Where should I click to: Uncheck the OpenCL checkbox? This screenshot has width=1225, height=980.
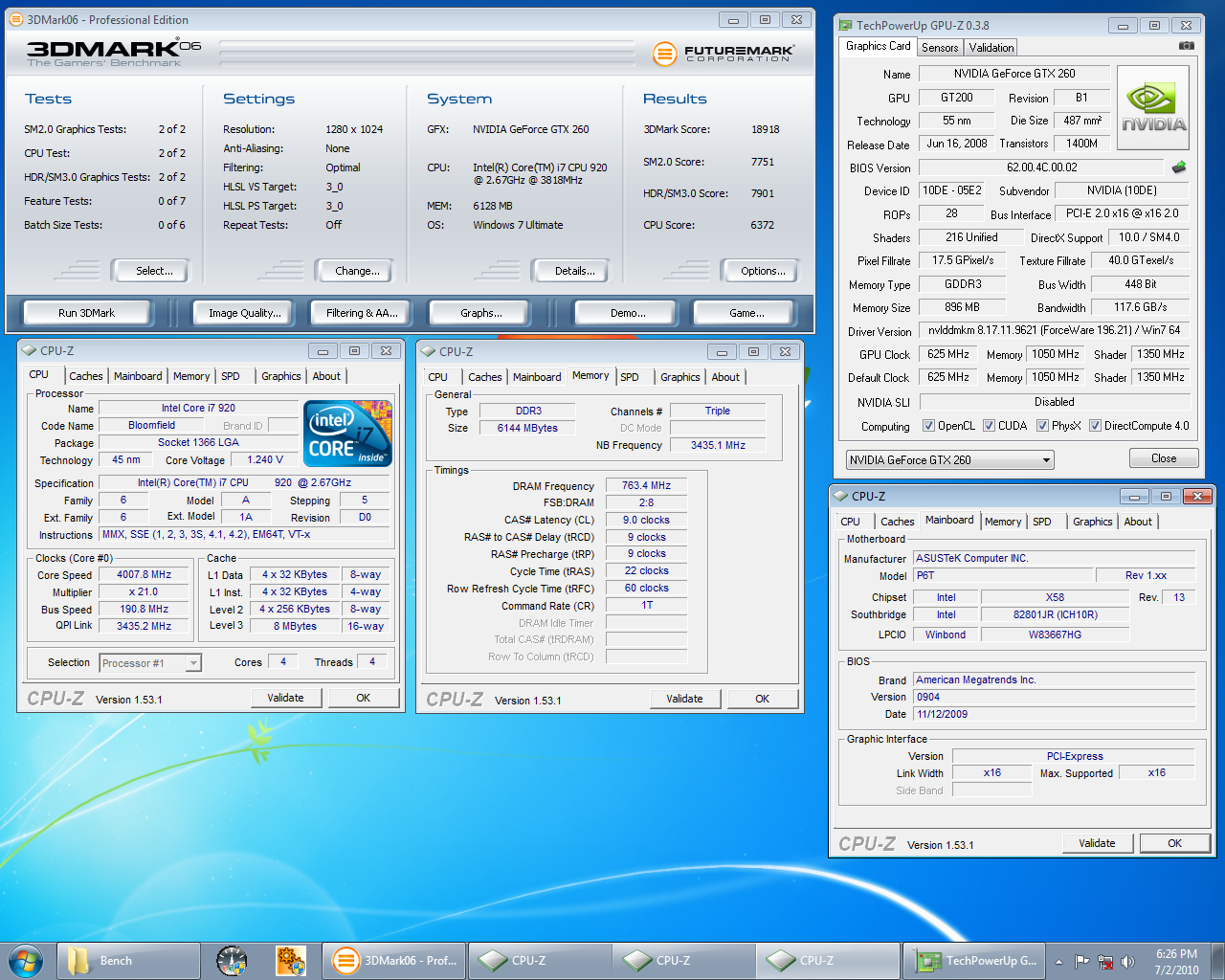click(928, 426)
